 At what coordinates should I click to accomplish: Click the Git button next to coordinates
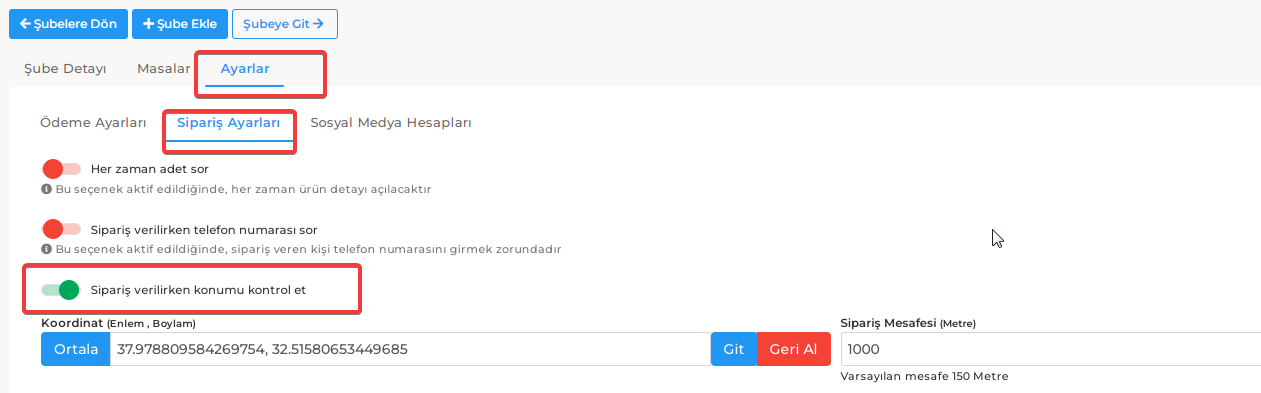click(734, 349)
